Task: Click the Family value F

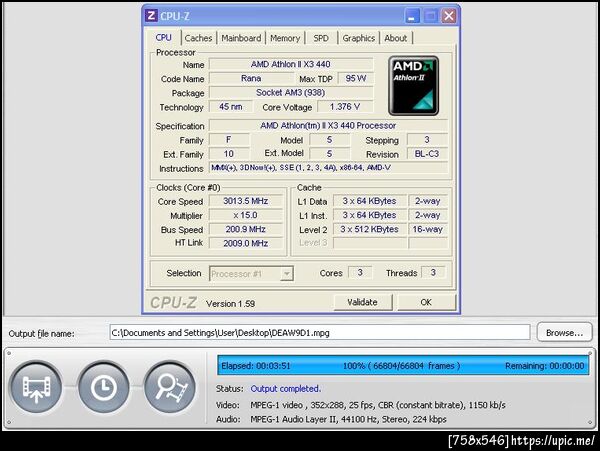Action: point(229,140)
